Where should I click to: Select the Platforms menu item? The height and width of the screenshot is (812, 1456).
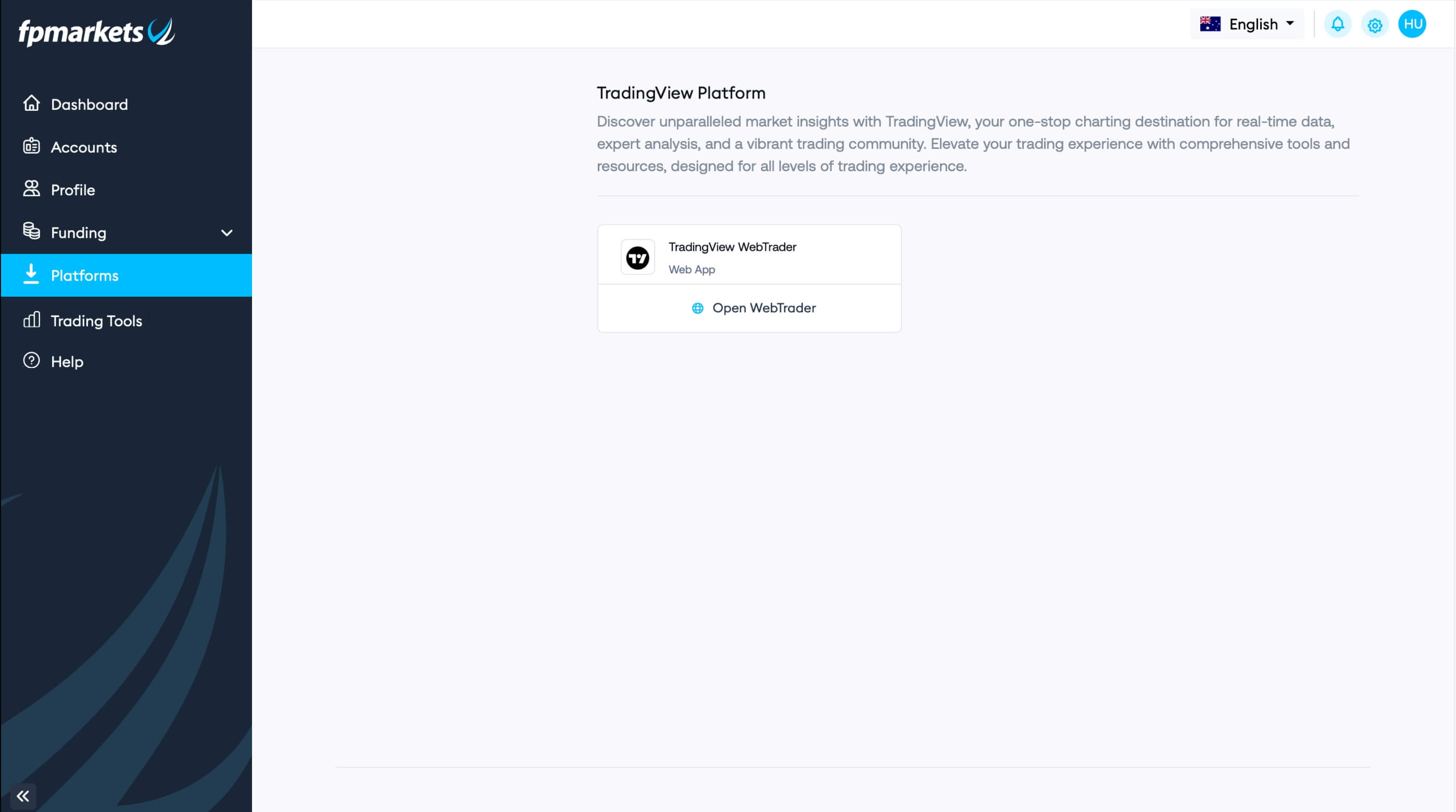pyautogui.click(x=126, y=275)
